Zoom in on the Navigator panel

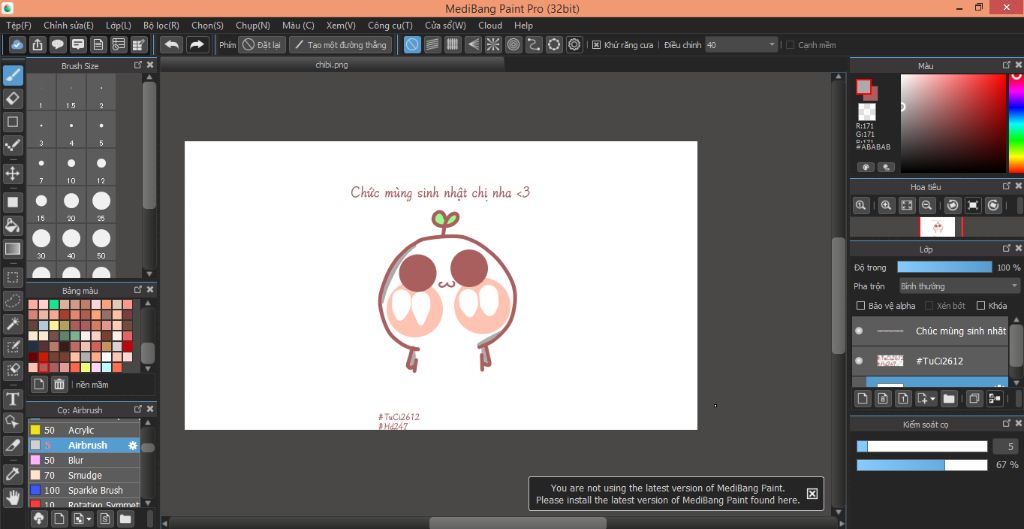point(886,205)
